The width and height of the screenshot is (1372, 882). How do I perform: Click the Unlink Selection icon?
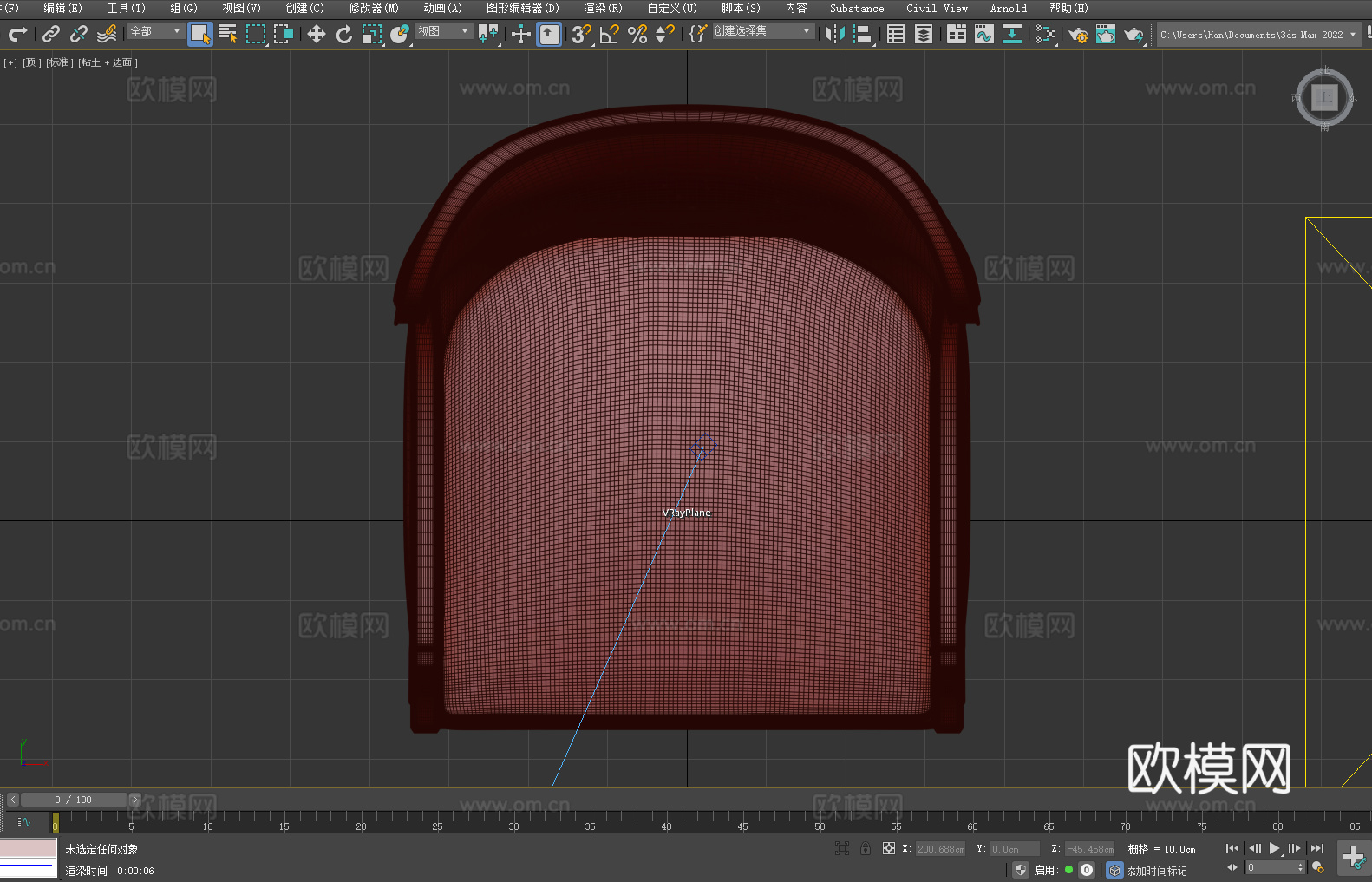pos(79,34)
